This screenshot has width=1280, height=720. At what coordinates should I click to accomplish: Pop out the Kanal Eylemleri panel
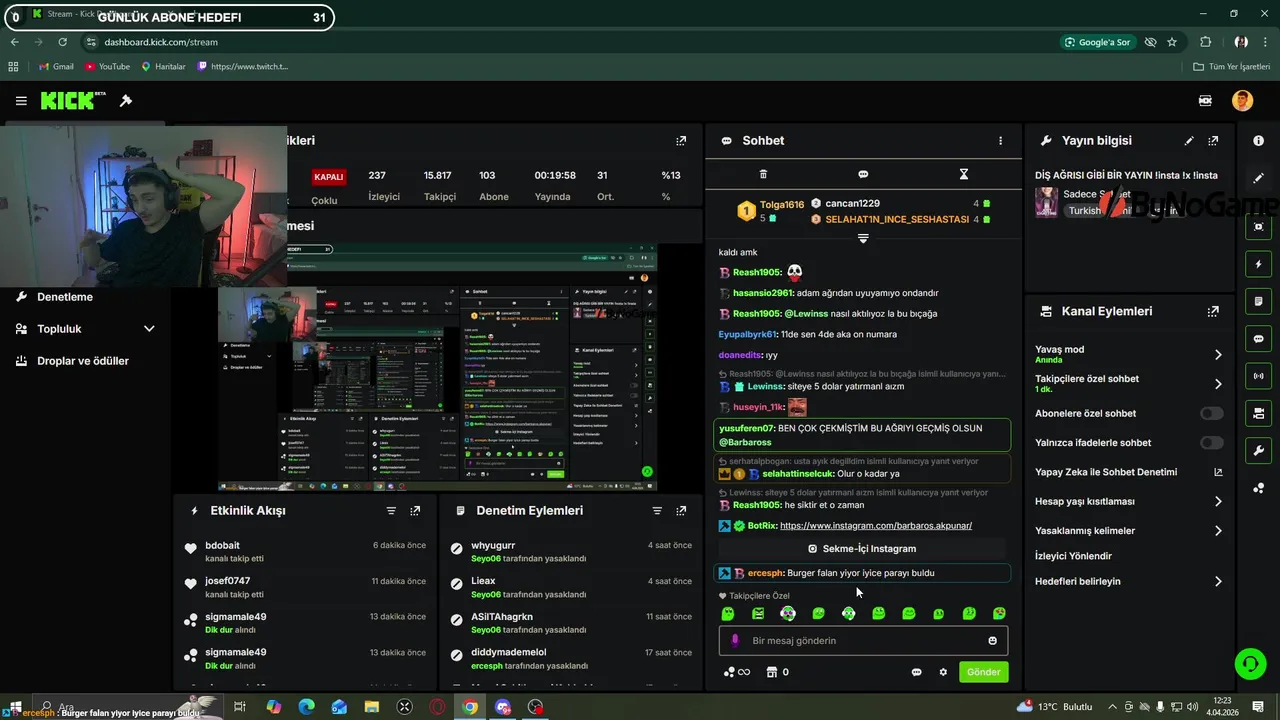point(1213,311)
